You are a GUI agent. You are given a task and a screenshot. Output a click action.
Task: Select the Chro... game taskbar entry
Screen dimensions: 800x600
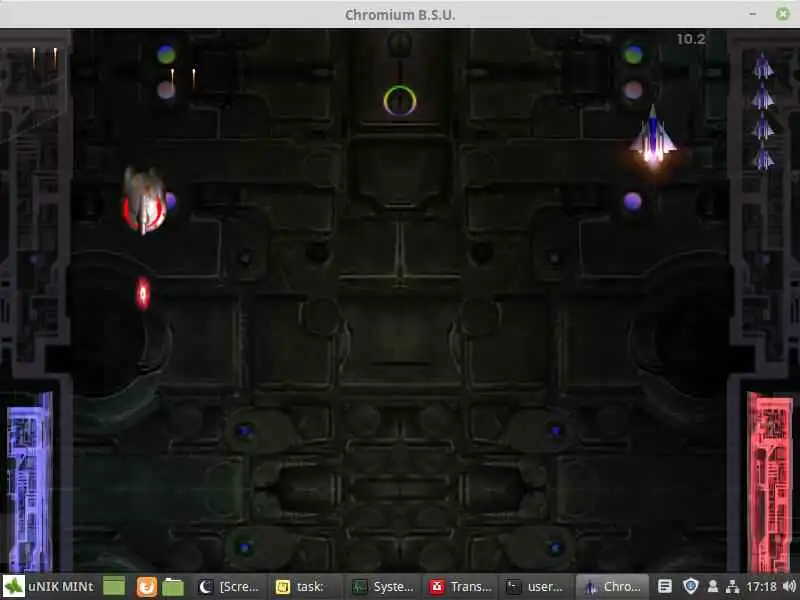click(x=612, y=587)
